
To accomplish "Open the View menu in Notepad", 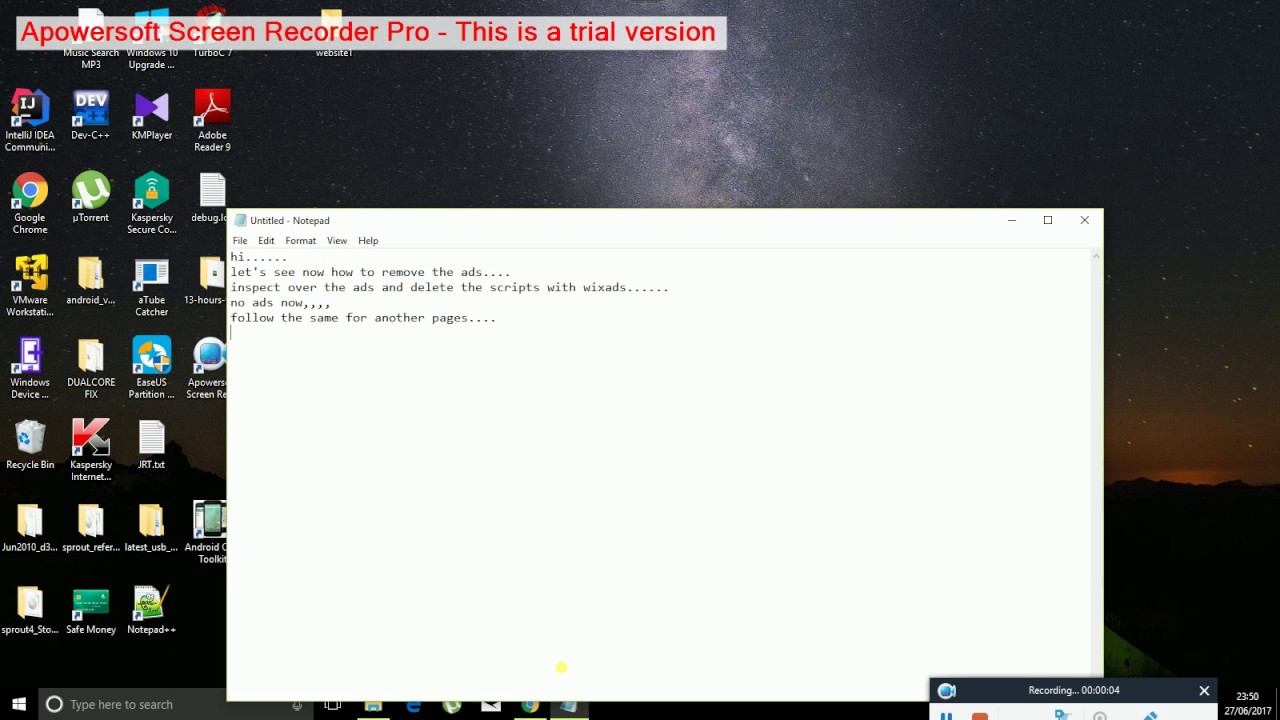I will [337, 241].
